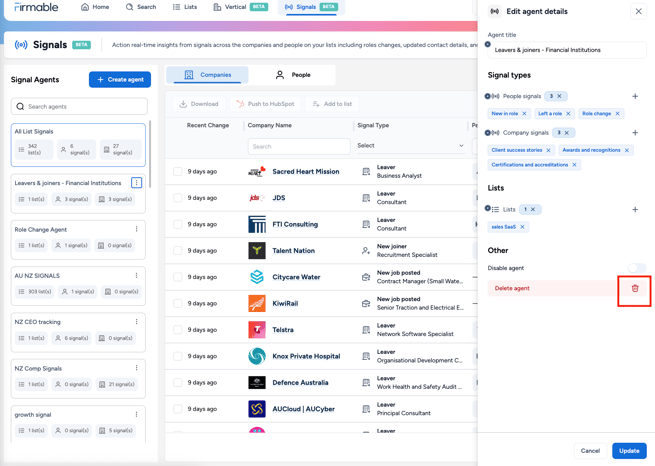
Task: Click plus icon next to Company signals
Action: [x=635, y=133]
